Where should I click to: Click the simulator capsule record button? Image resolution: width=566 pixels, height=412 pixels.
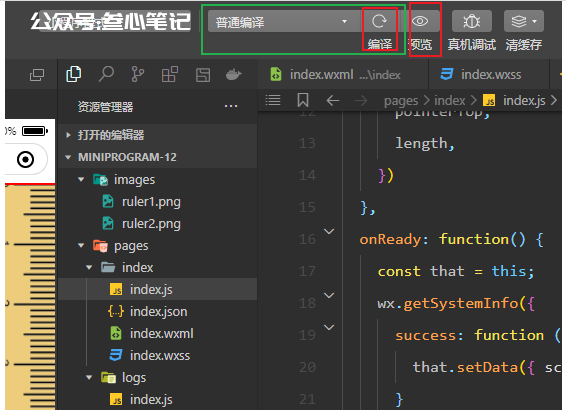coord(26,159)
